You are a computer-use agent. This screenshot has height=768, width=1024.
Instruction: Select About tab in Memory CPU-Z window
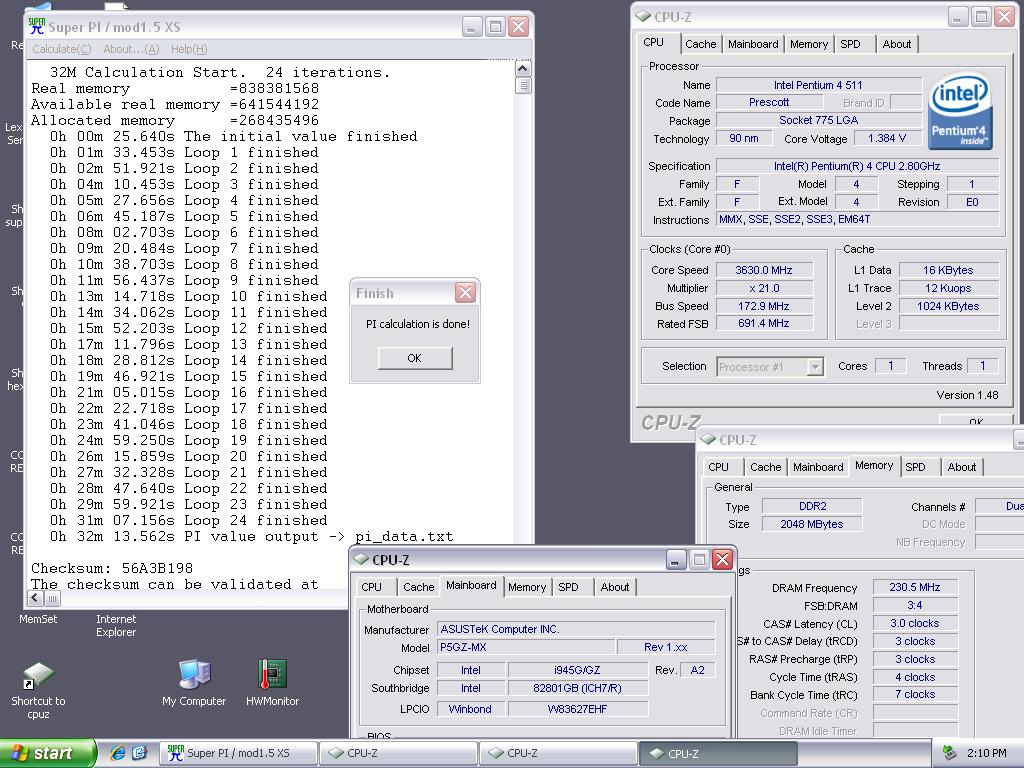[962, 467]
